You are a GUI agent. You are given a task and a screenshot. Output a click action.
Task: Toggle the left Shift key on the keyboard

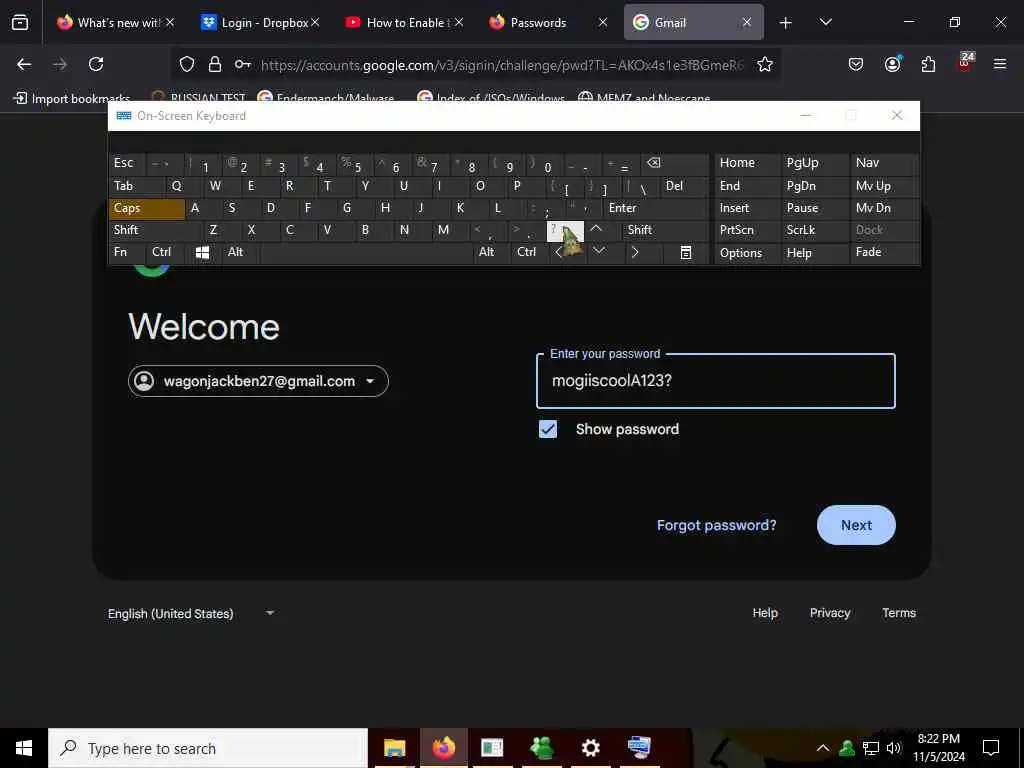(x=155, y=230)
